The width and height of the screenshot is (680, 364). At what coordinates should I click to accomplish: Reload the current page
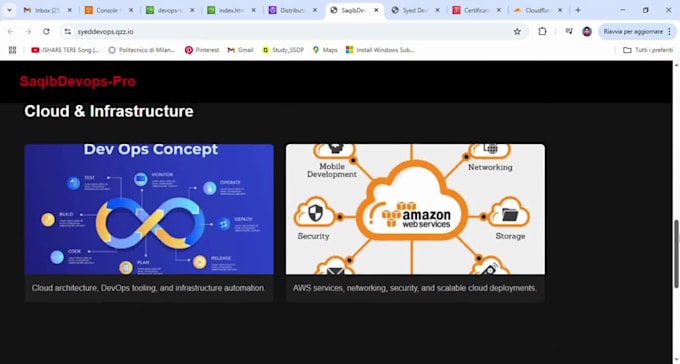click(x=46, y=32)
